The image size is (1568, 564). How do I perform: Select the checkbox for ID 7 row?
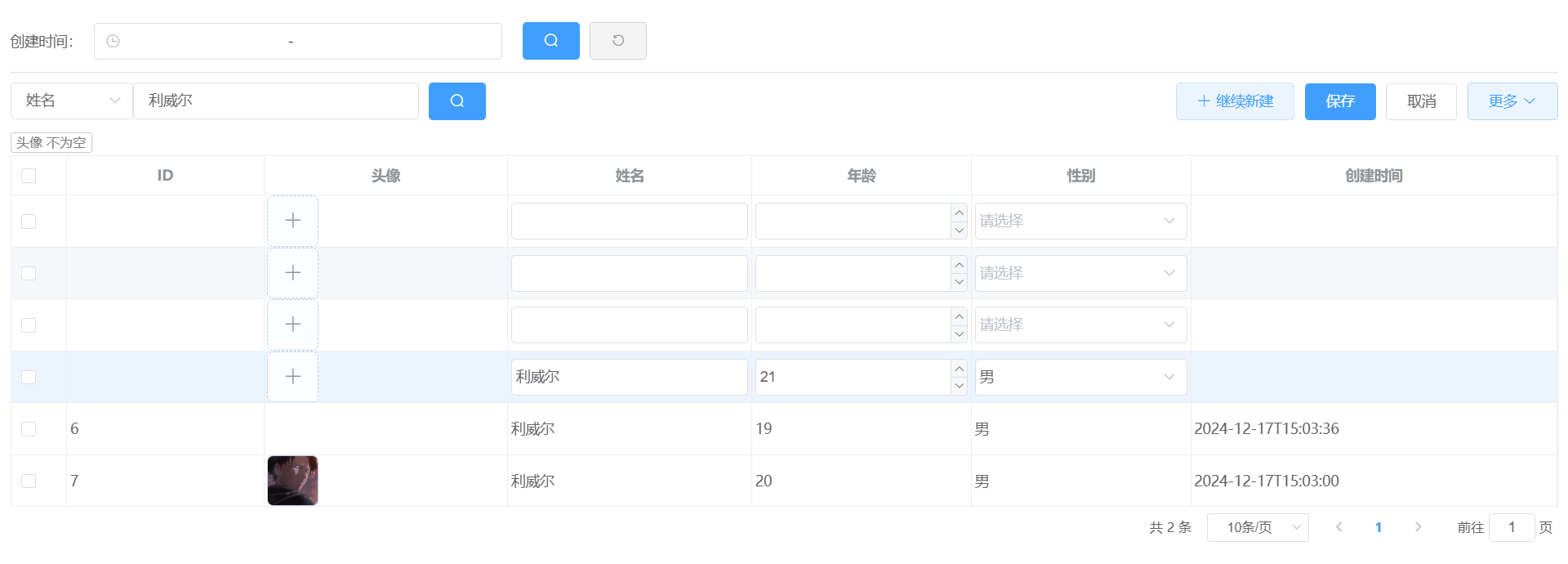(29, 481)
